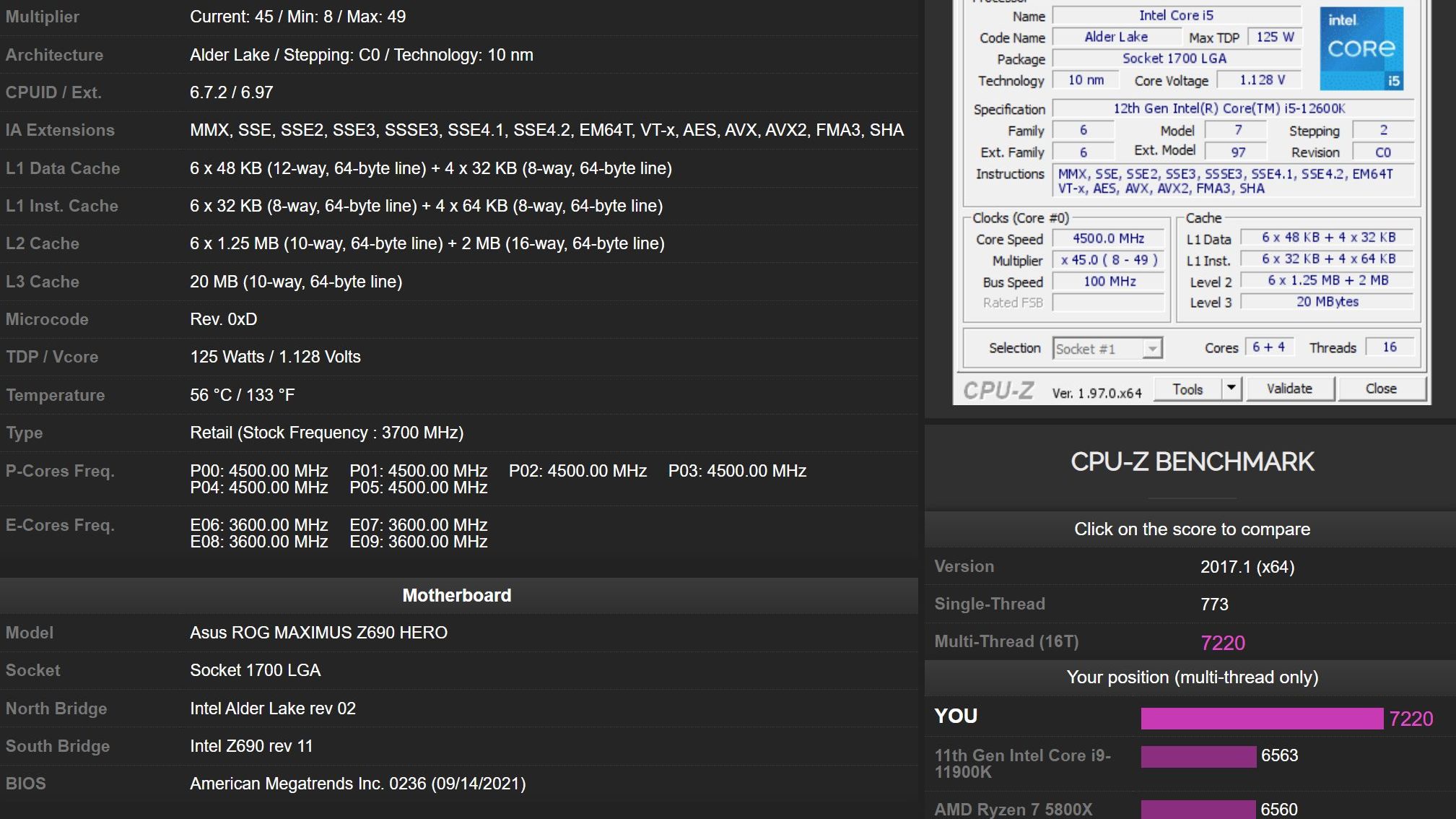Click the Core Speed field 4500.0 MHz
1456x819 pixels.
click(x=1107, y=238)
